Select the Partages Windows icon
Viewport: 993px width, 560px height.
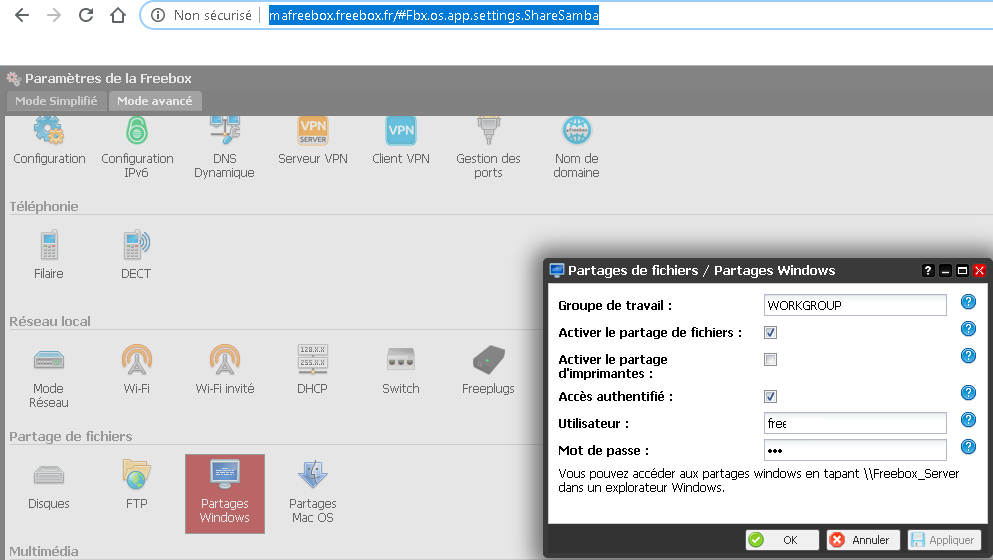[x=225, y=493]
